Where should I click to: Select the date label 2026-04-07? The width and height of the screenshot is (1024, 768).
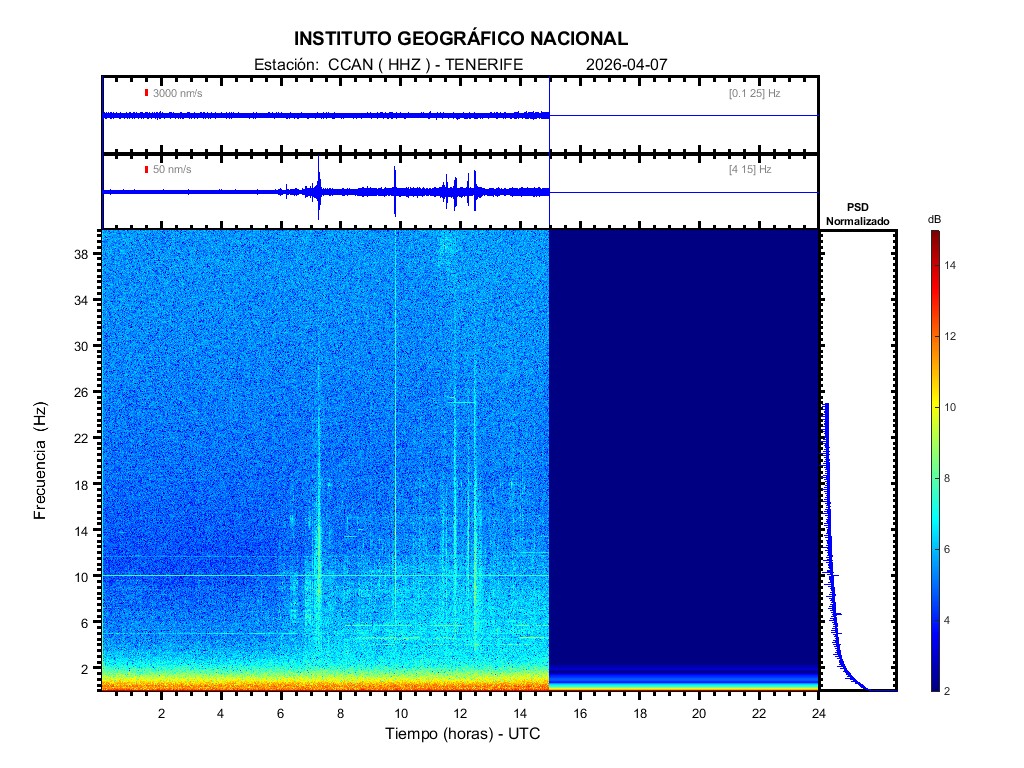coord(626,64)
